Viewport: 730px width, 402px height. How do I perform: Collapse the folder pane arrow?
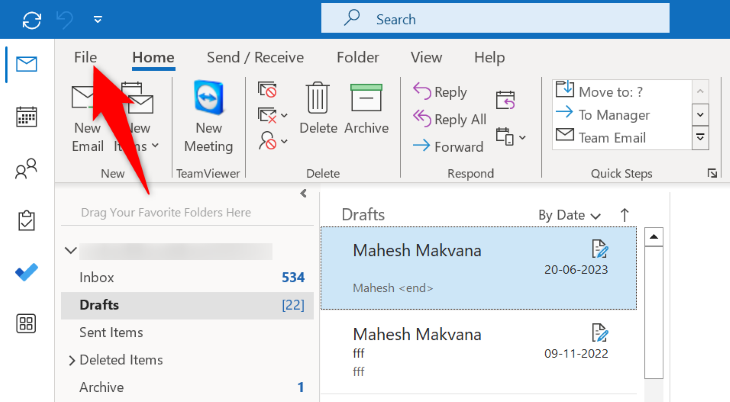pyautogui.click(x=303, y=194)
